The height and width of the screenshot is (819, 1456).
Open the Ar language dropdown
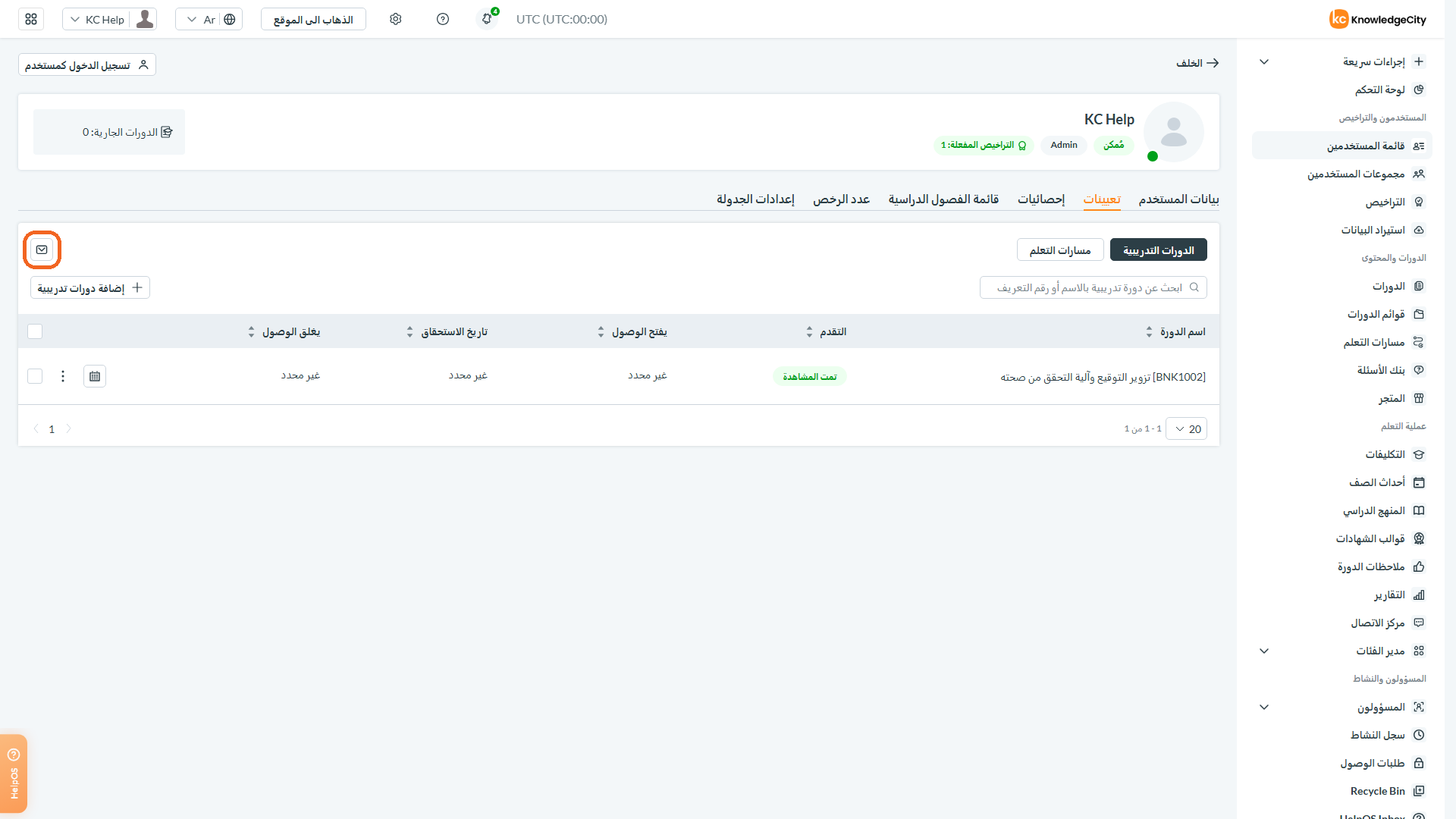209,19
